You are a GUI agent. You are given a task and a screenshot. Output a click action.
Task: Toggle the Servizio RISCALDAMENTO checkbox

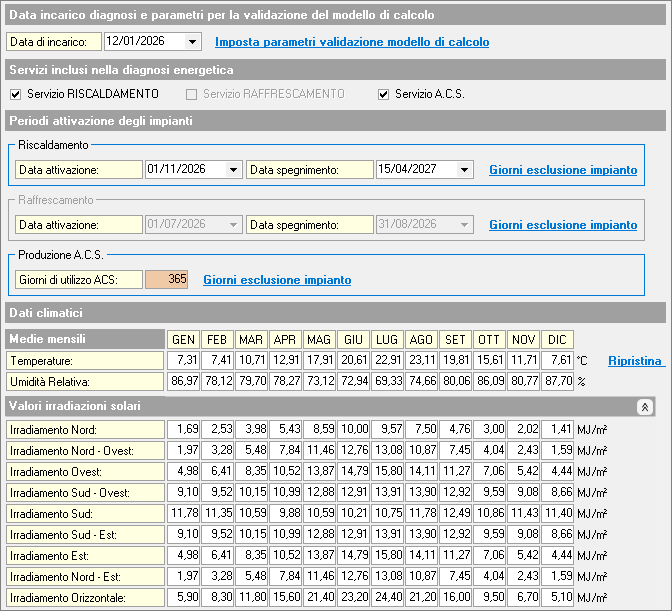tap(15, 94)
